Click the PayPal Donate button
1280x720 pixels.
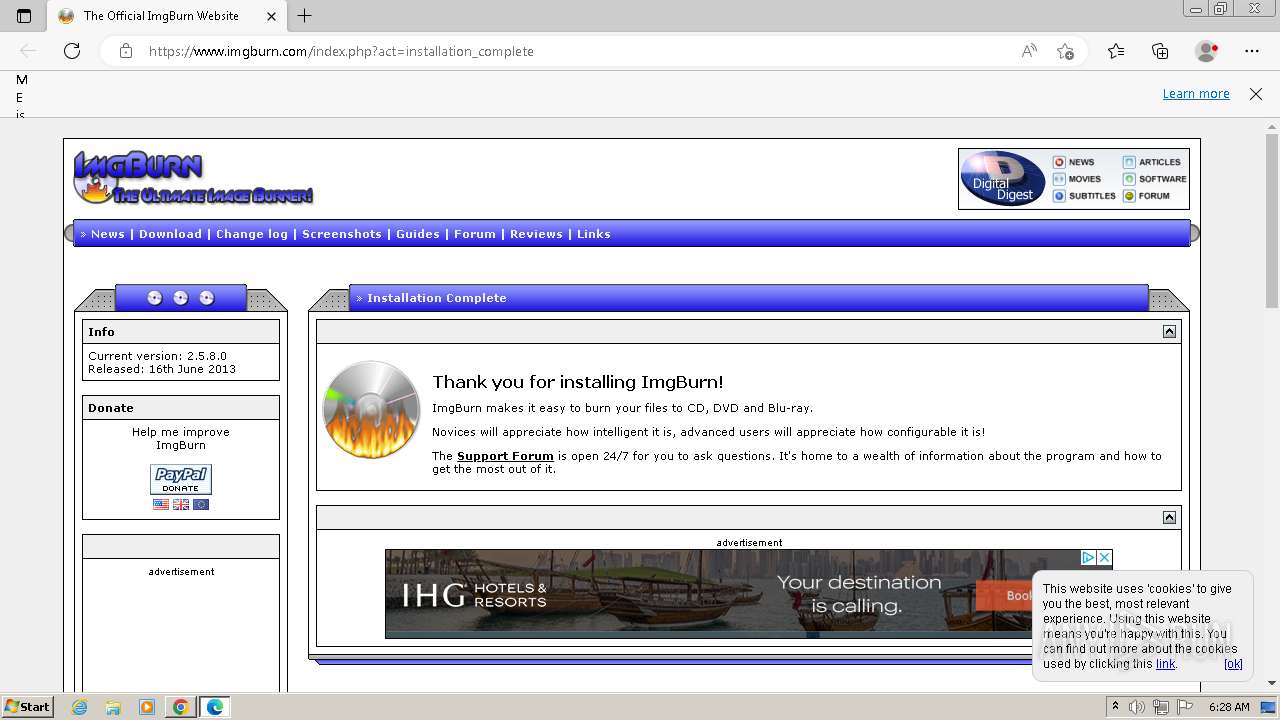(x=181, y=479)
